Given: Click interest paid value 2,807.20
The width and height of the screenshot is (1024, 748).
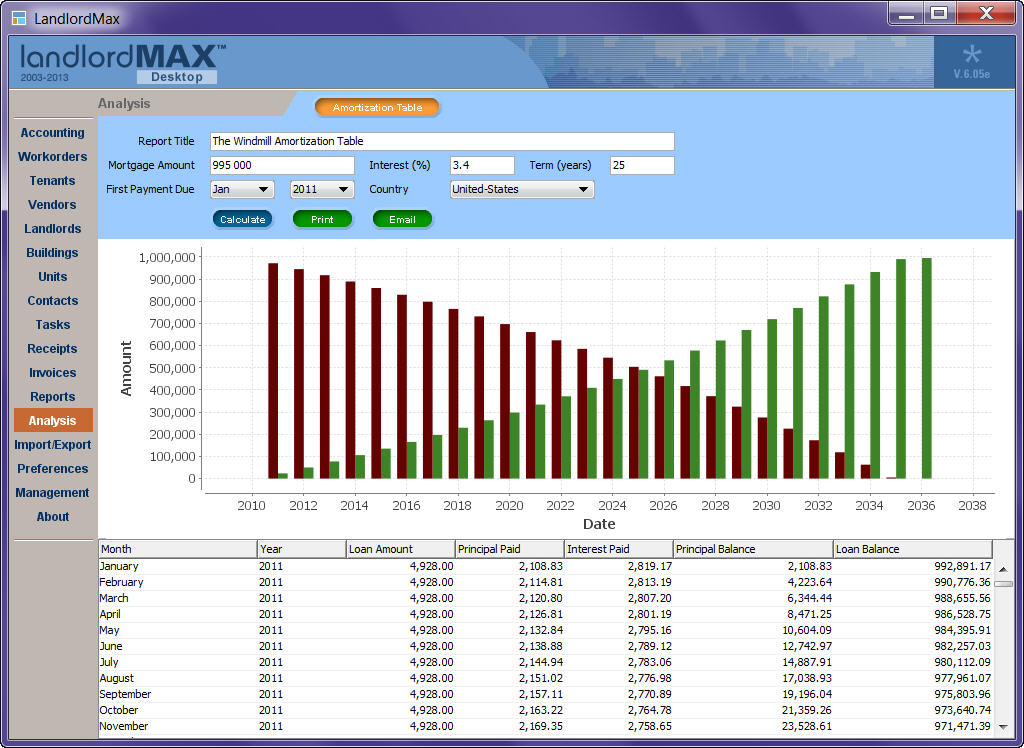Looking at the screenshot, I should tap(650, 598).
